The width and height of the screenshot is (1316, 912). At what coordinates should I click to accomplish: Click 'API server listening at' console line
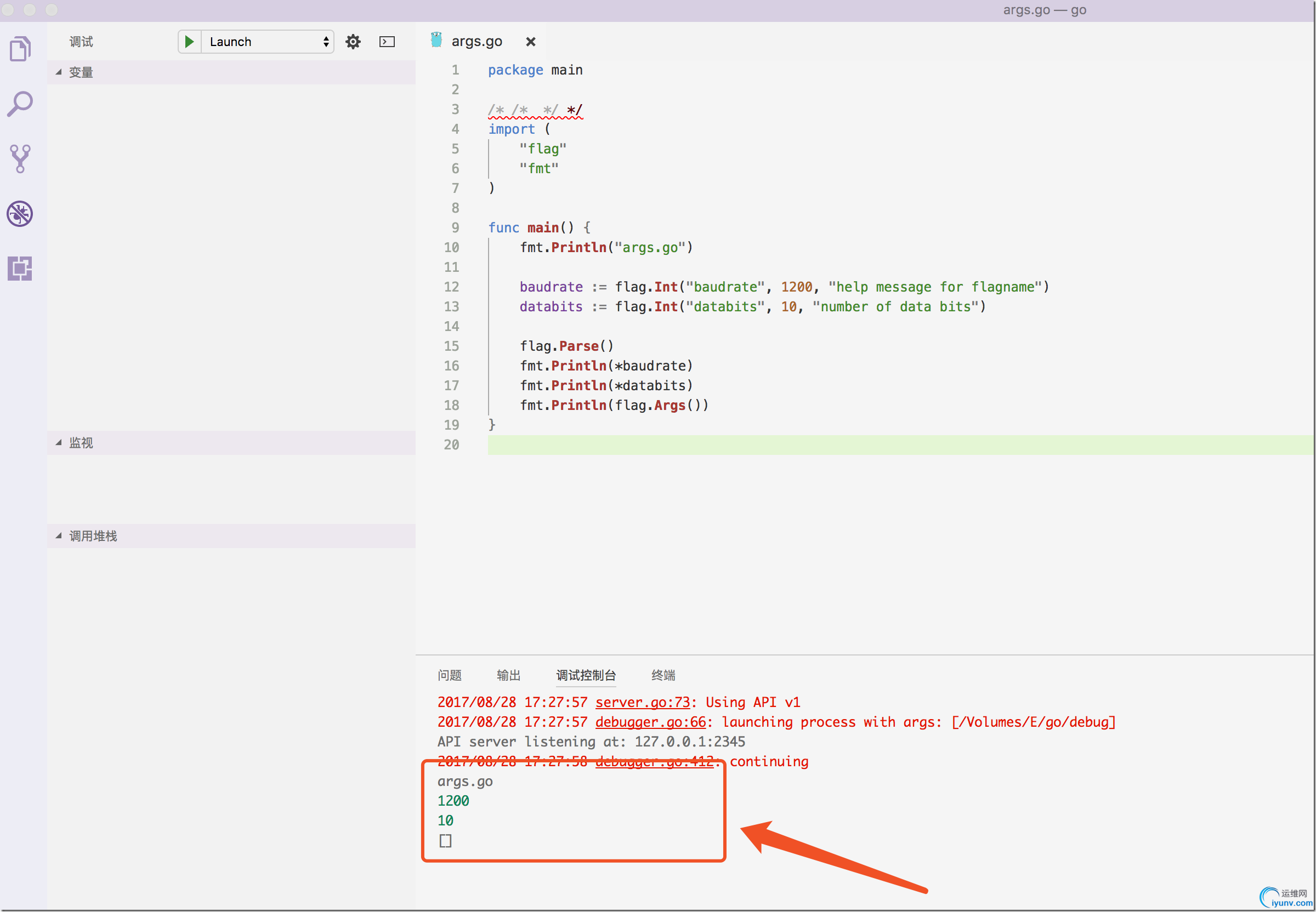point(591,742)
